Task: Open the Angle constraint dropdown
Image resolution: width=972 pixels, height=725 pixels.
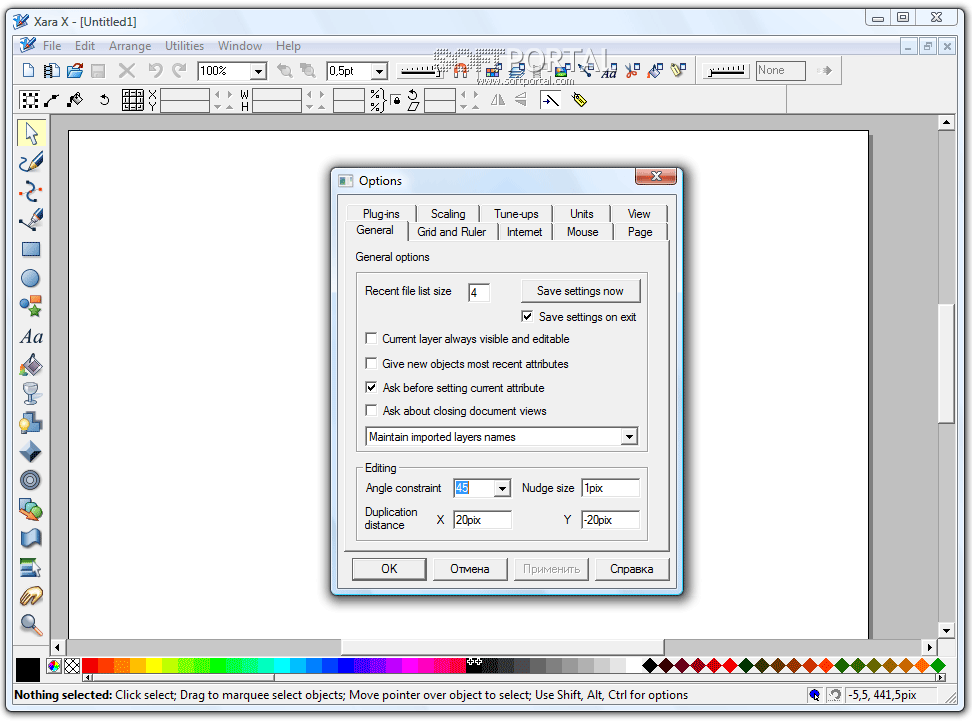Action: pos(502,488)
